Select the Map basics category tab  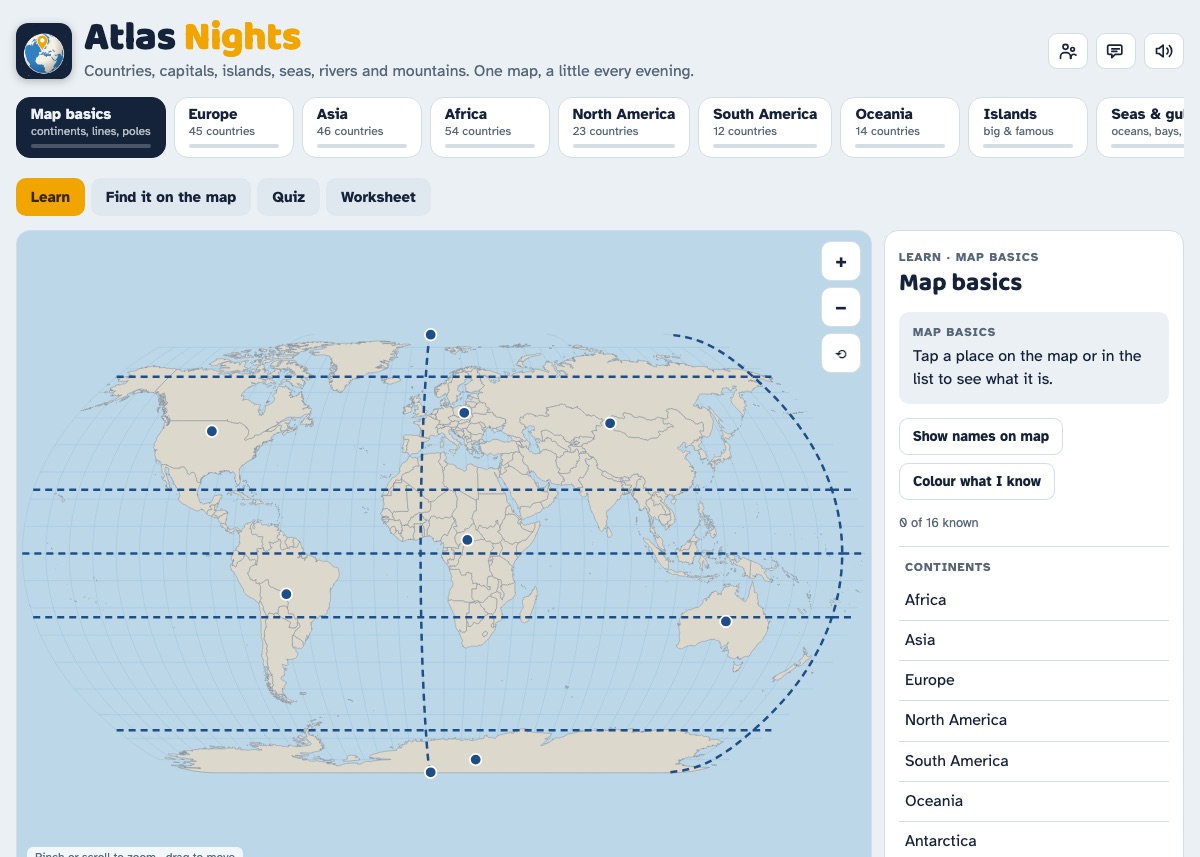pos(91,127)
